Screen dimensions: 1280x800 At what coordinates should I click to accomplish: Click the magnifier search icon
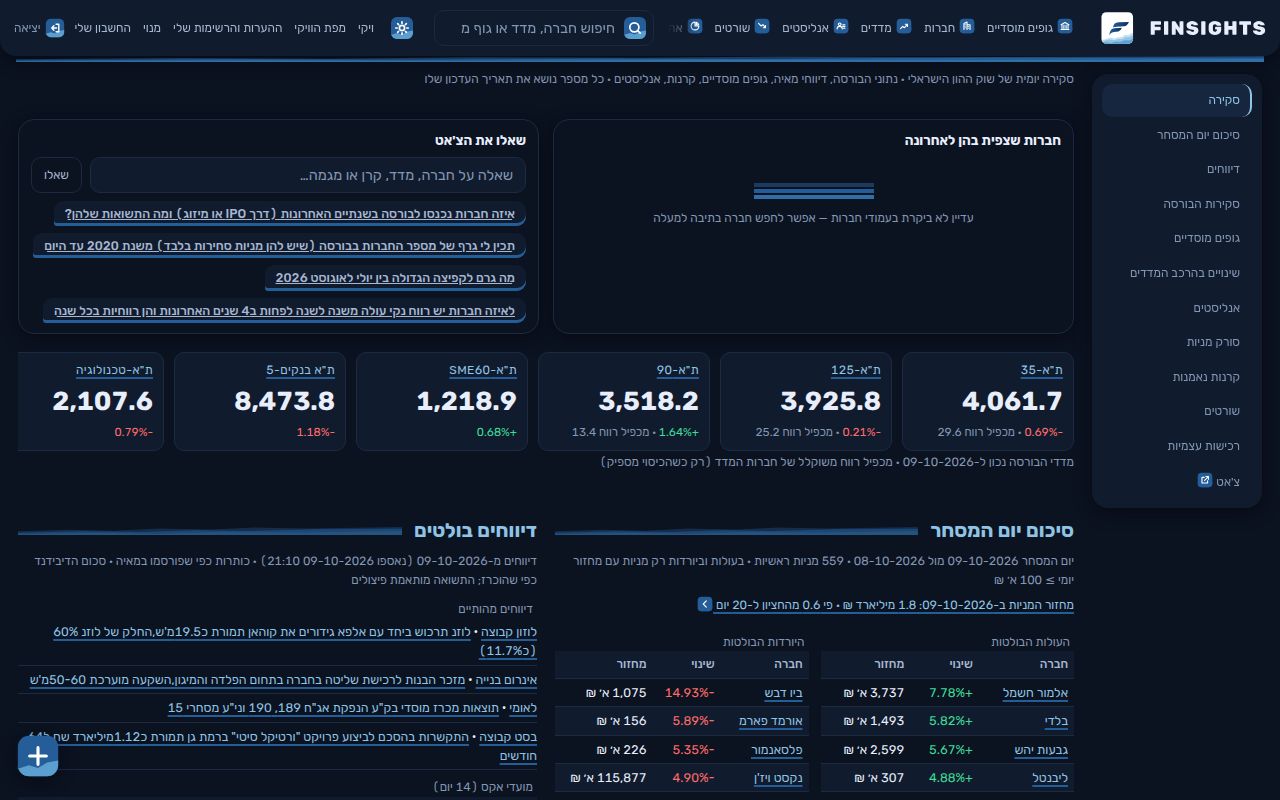coord(635,28)
